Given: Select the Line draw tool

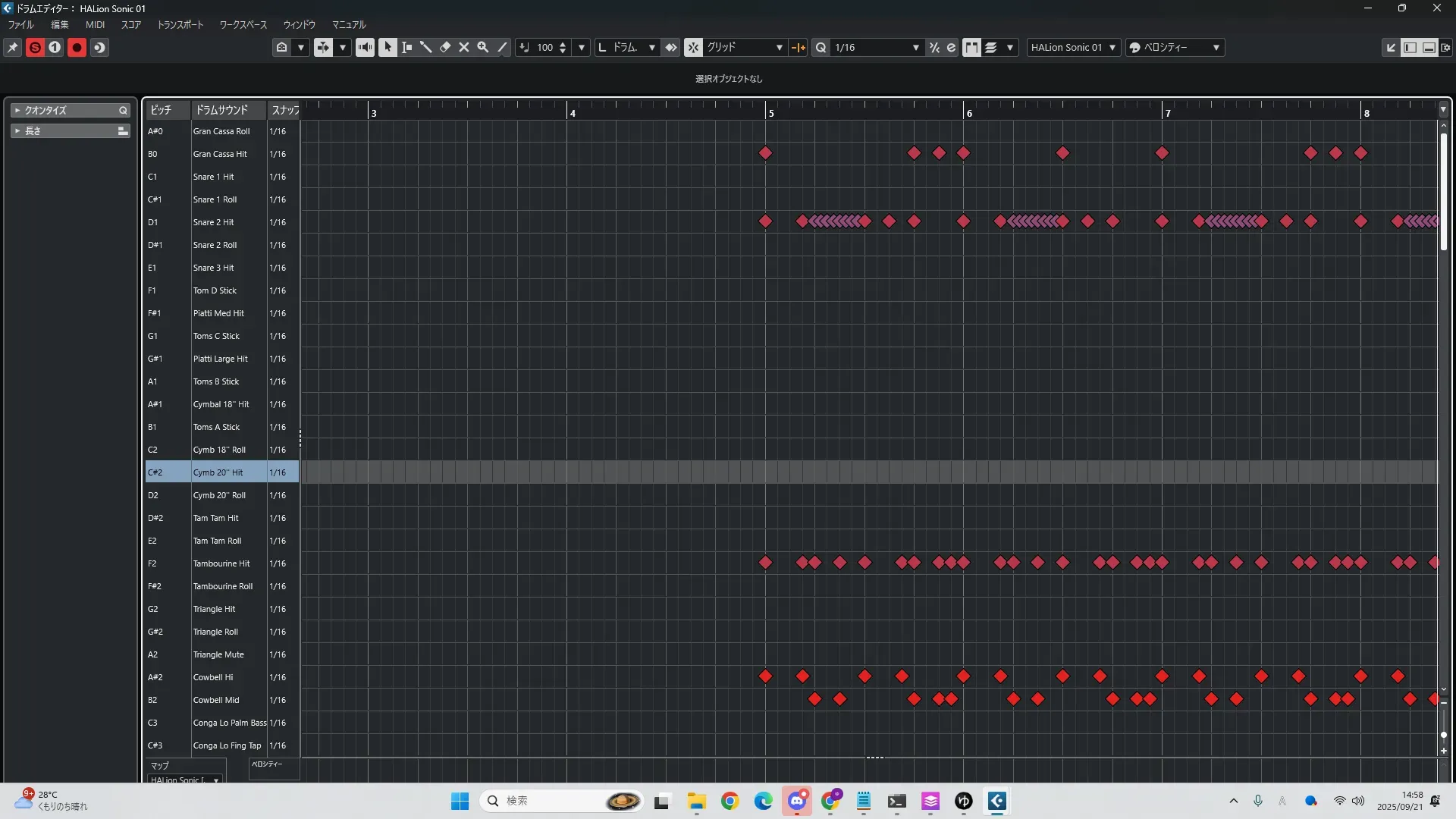Looking at the screenshot, I should point(502,47).
